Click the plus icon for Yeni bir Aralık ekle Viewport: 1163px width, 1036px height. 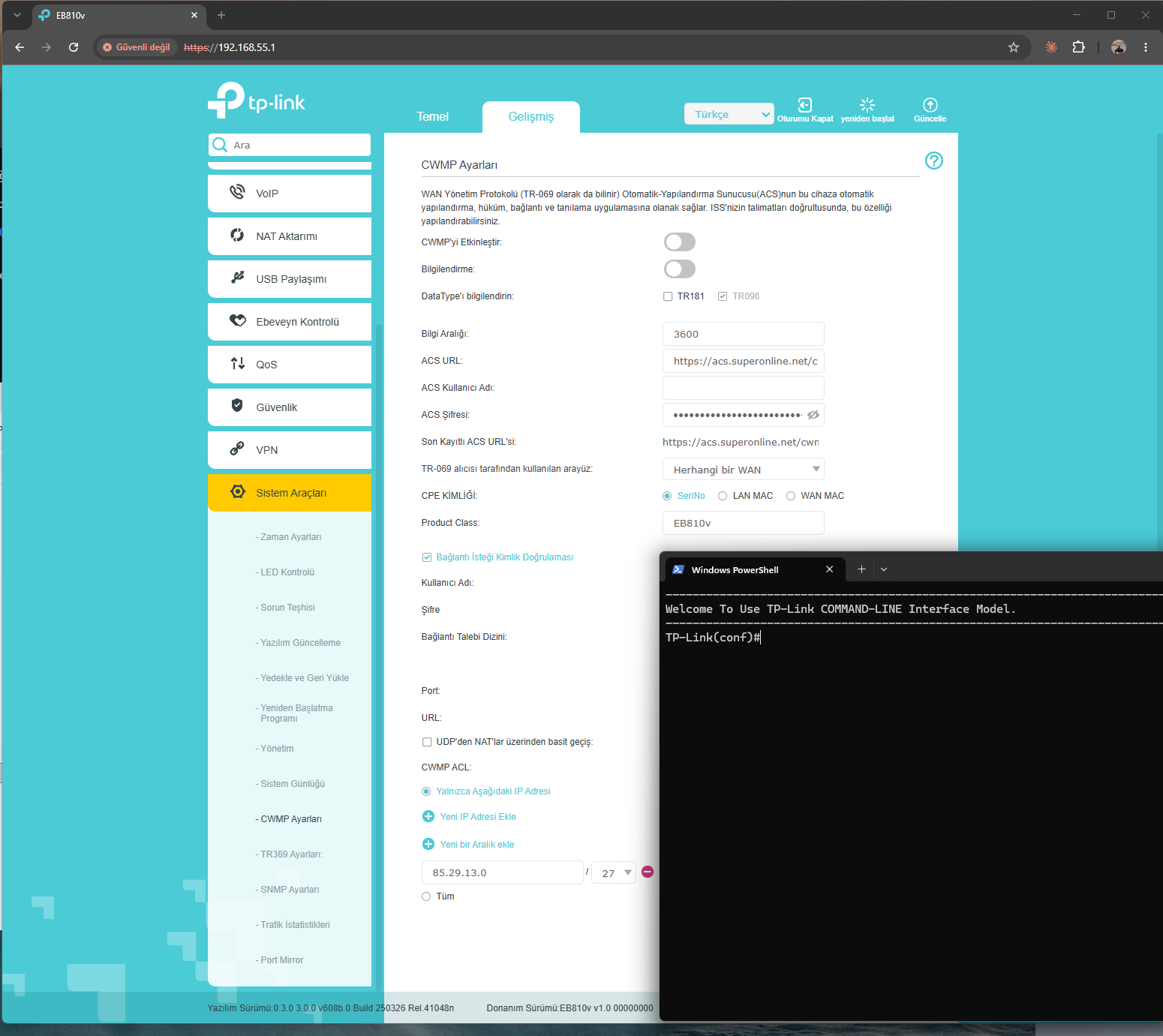[x=428, y=844]
